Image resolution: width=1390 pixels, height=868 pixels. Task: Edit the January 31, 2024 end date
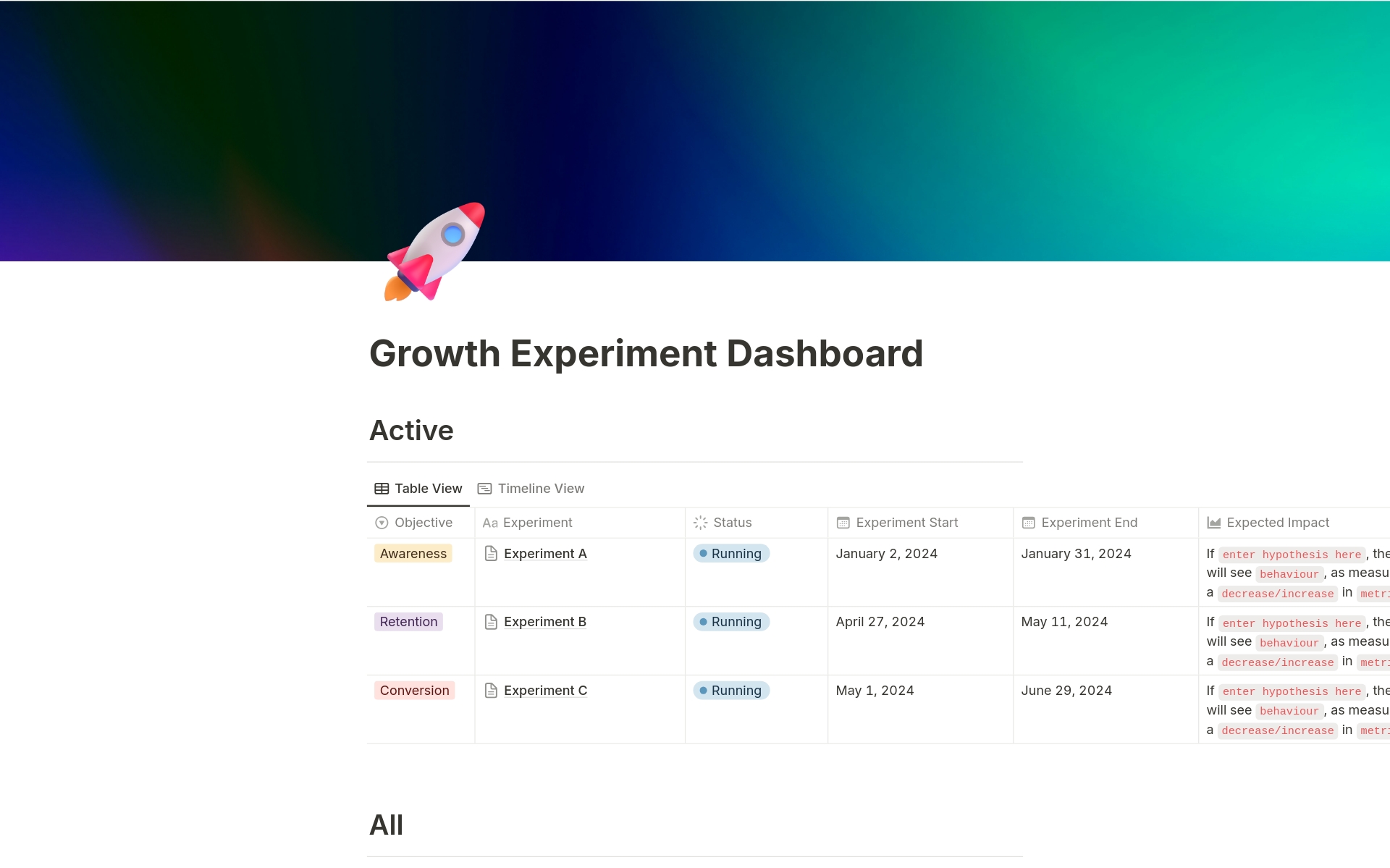(1076, 554)
